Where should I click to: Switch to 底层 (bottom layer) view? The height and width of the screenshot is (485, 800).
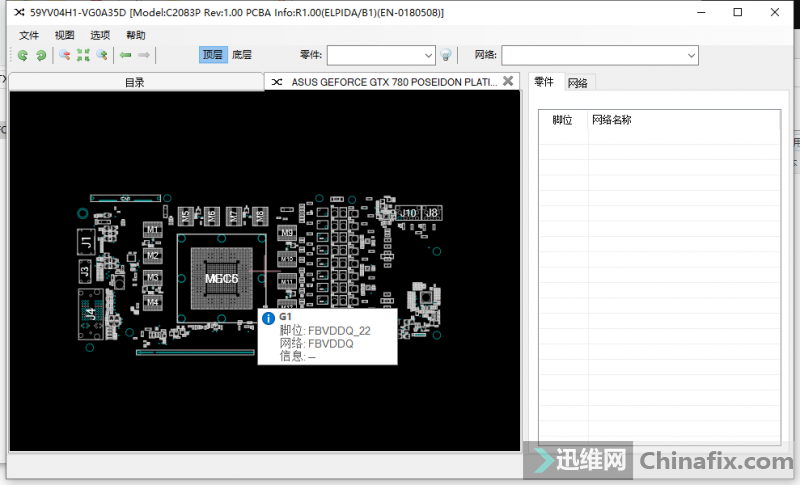(x=242, y=55)
